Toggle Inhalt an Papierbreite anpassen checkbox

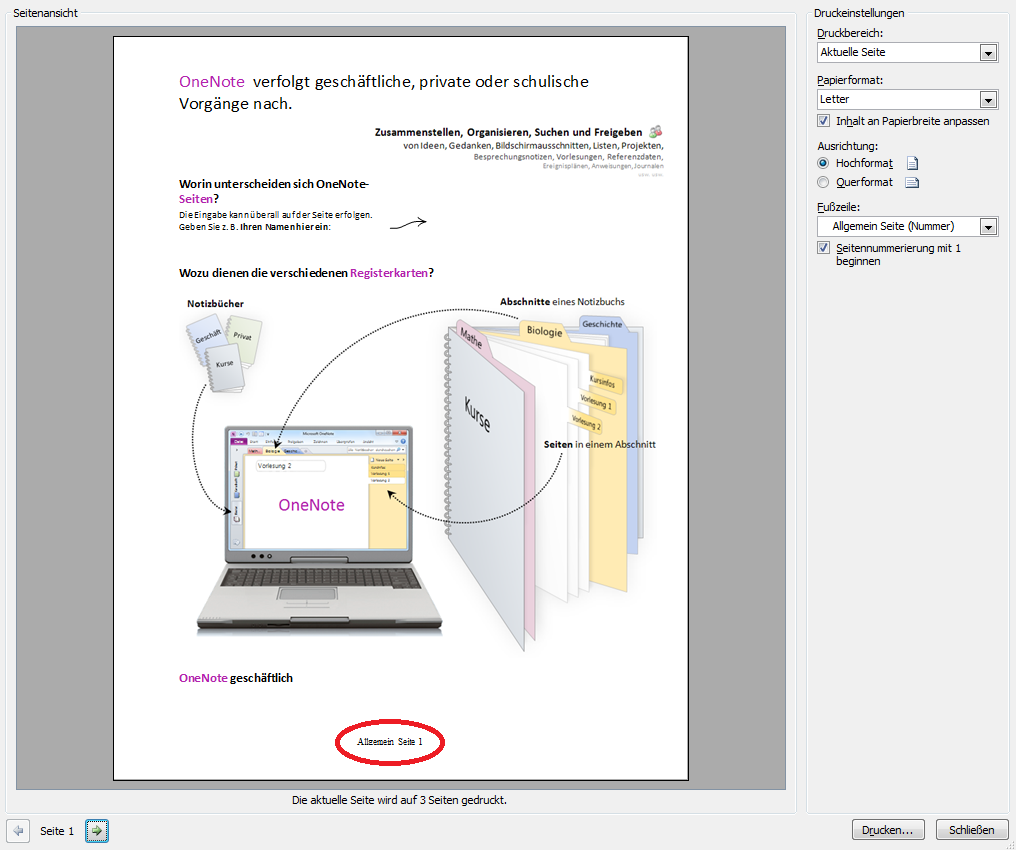pos(824,121)
